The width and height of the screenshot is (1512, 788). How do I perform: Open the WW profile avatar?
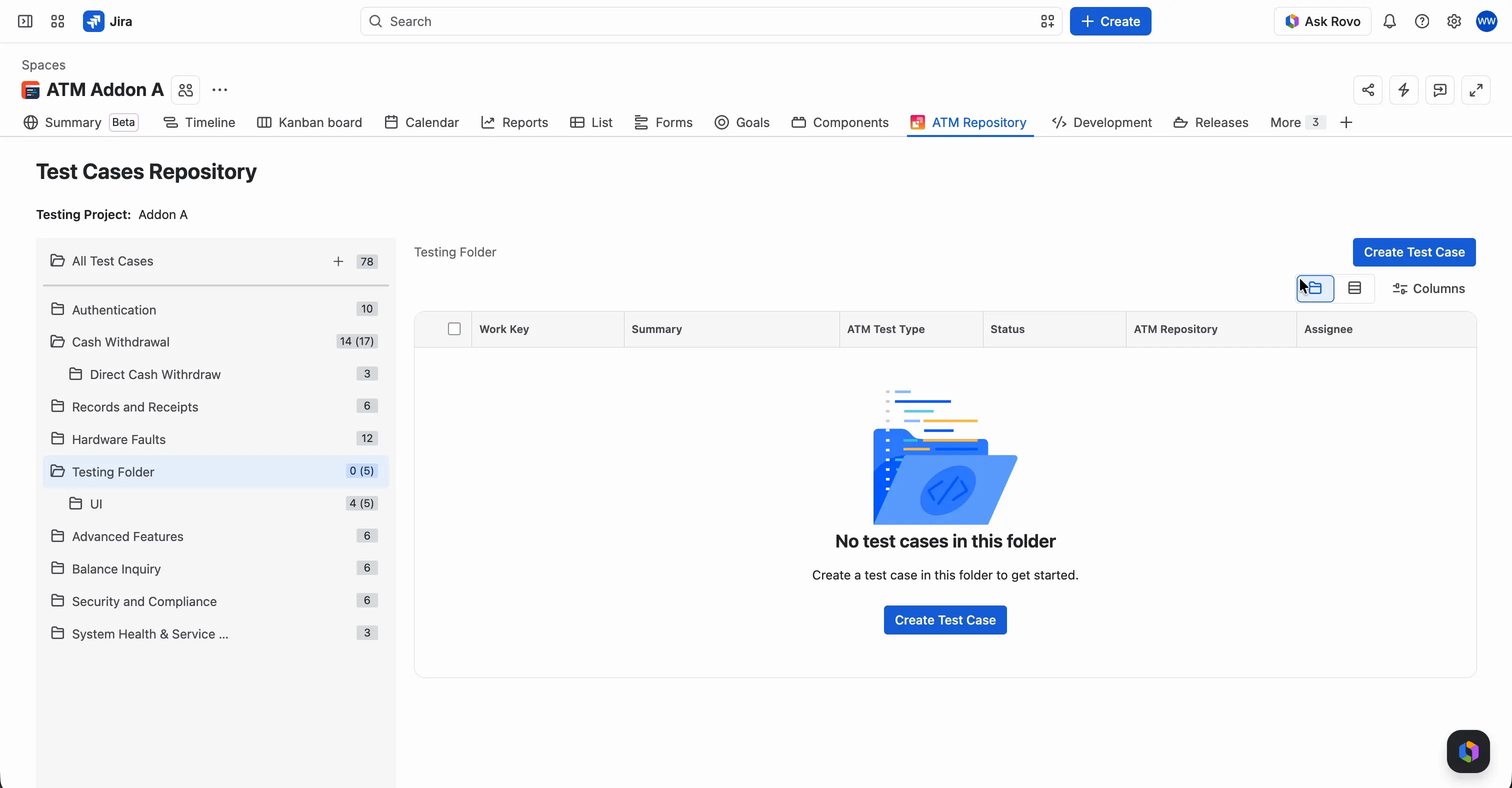1487,21
